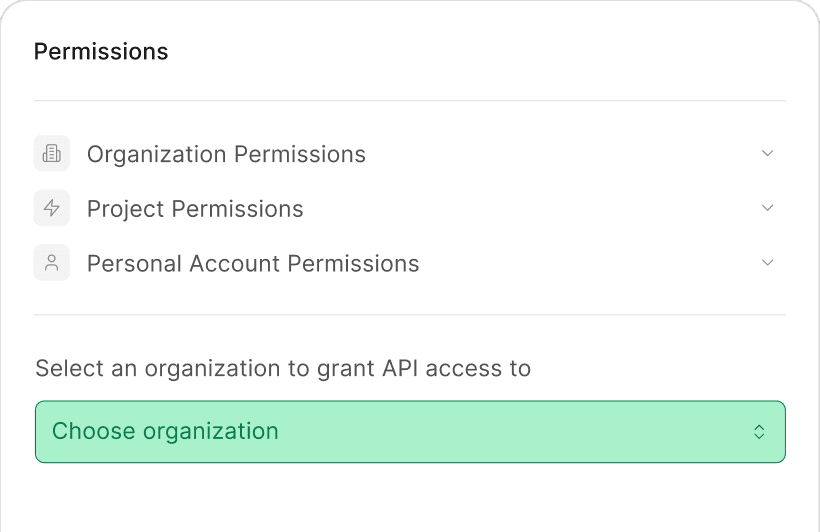The height and width of the screenshot is (532, 820).
Task: Click the green organization select box's empty middle
Action: coord(515,432)
